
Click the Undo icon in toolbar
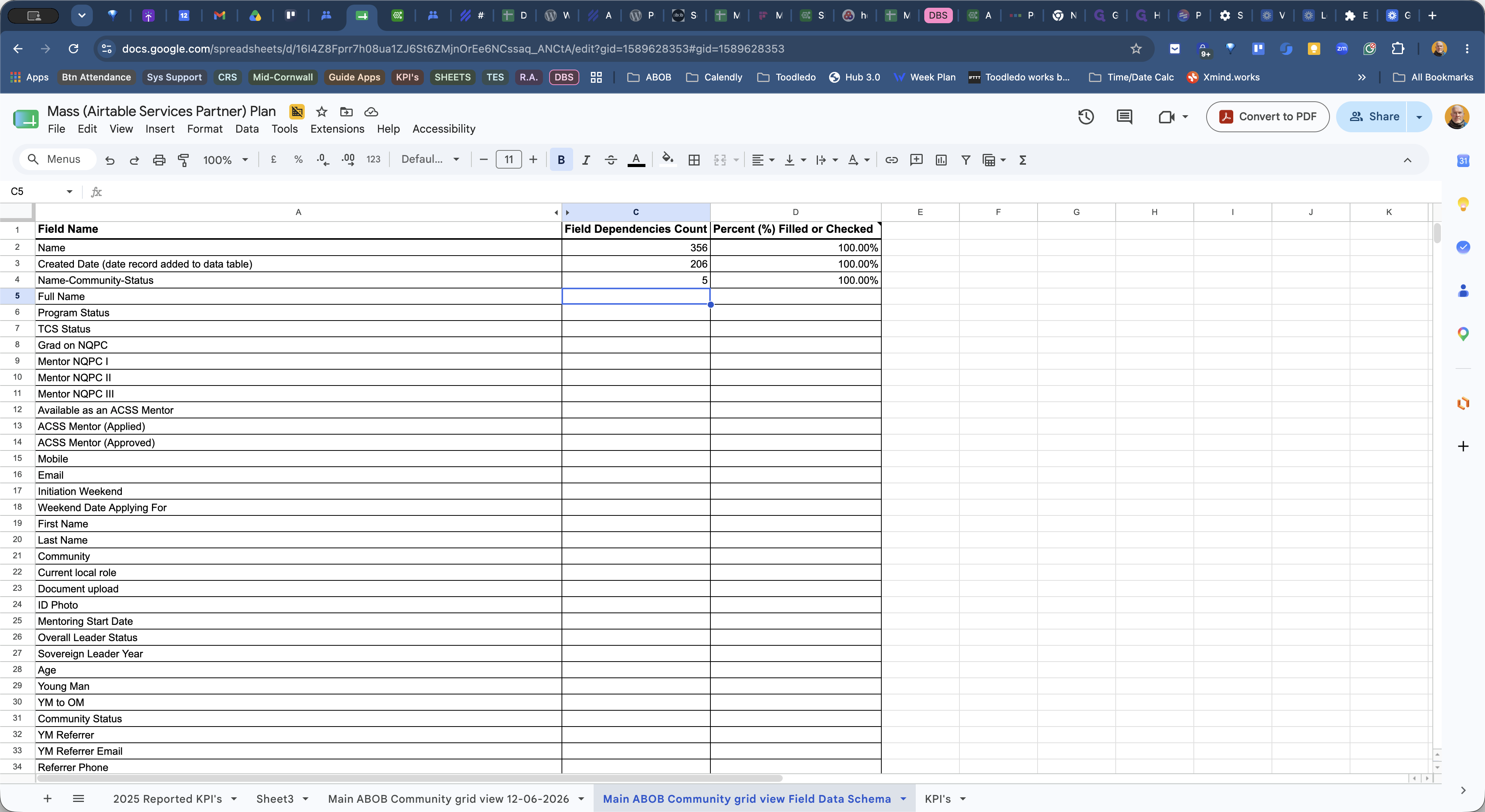coord(109,160)
